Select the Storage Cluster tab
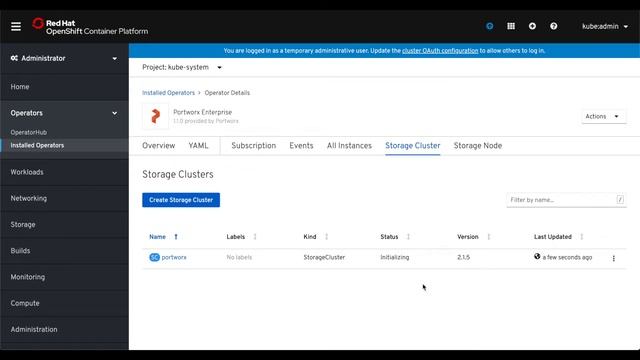Viewport: 640px width, 360px height. click(413, 146)
